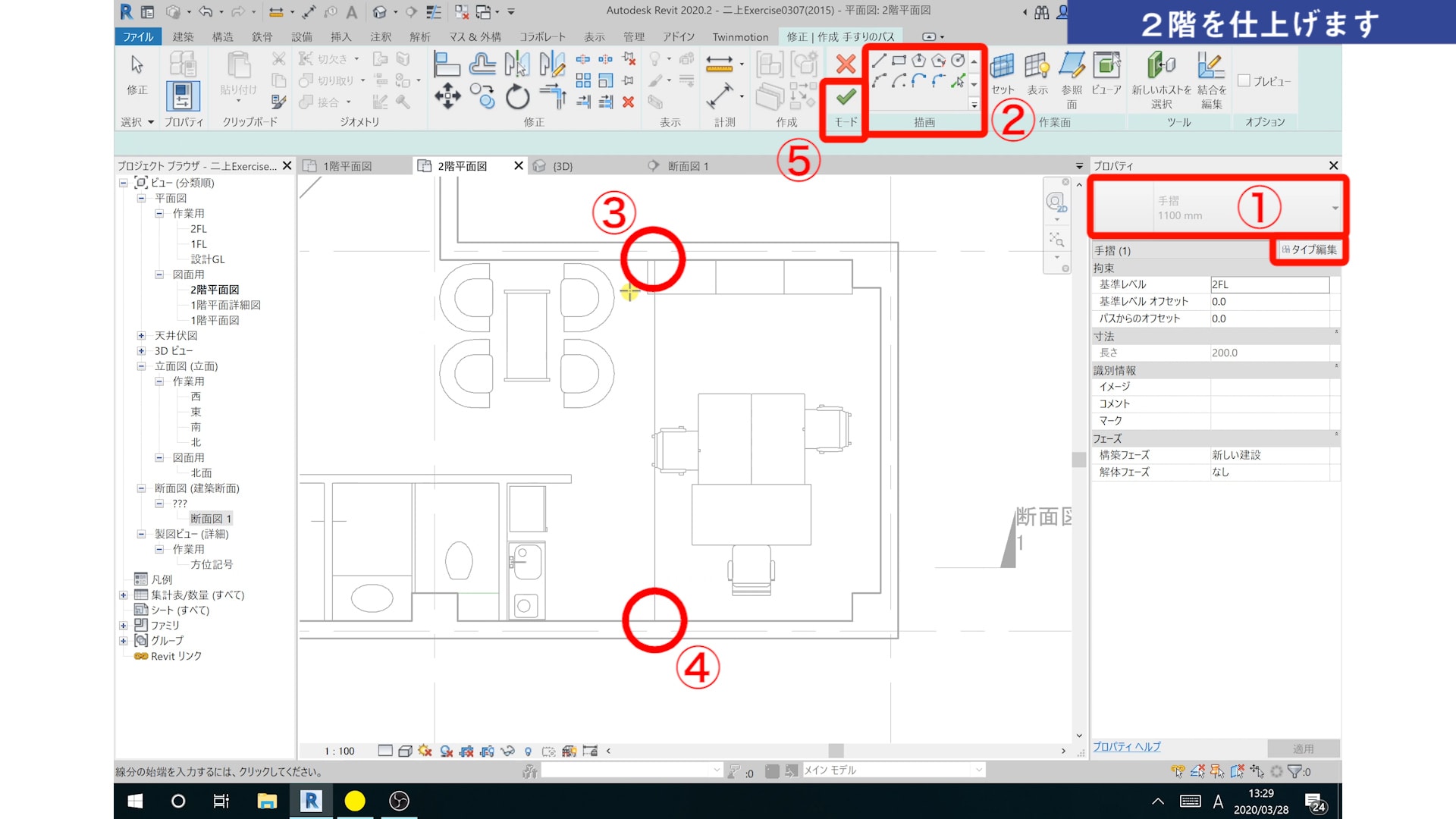Select the Move tool in Modify panel
The width and height of the screenshot is (1456, 819).
447,97
